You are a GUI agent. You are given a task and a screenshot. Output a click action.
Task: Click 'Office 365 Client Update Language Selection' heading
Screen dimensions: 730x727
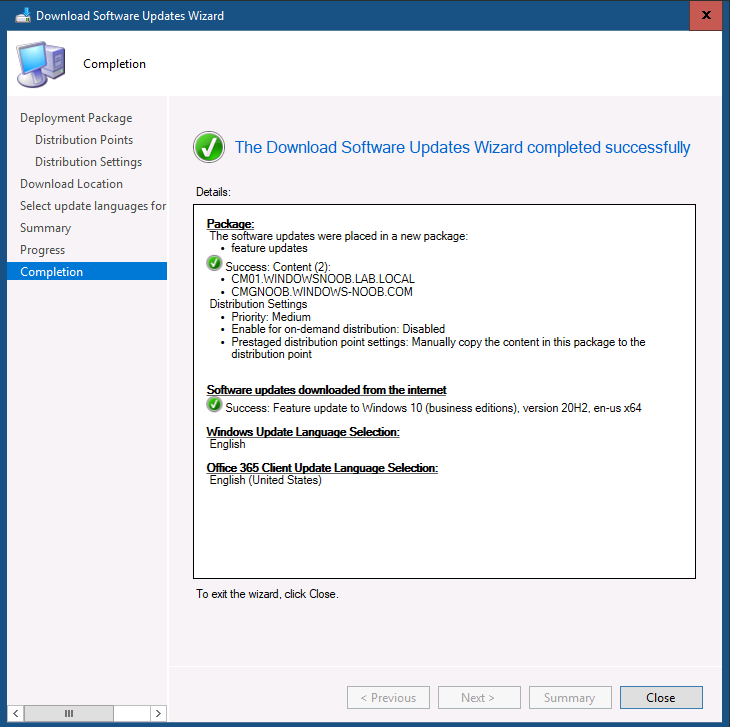(x=322, y=468)
